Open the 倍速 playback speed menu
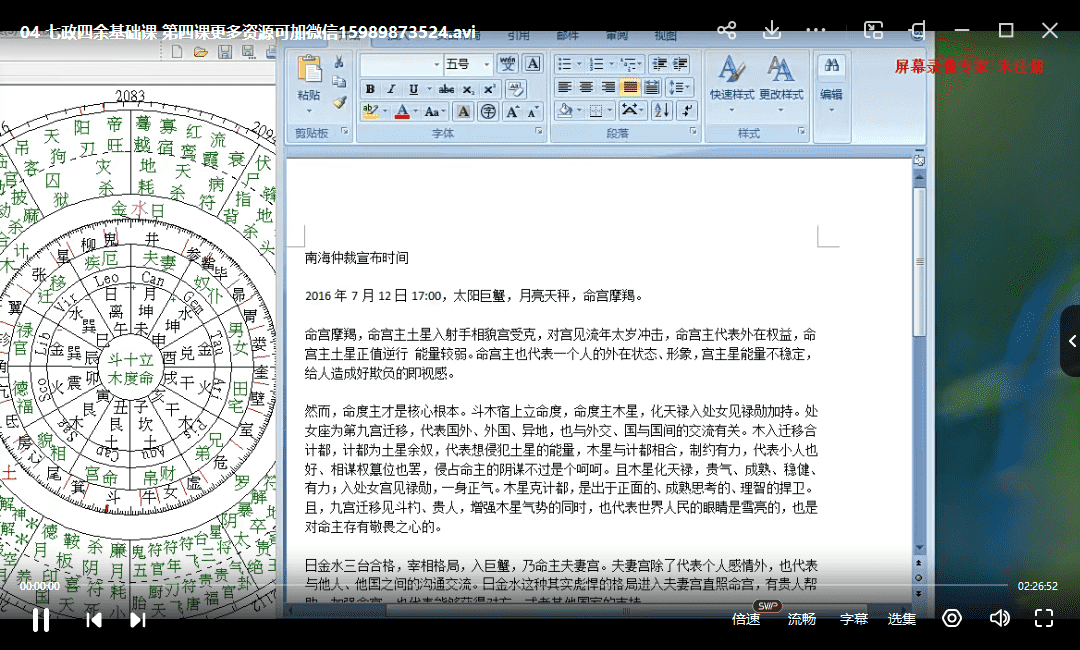 tap(746, 619)
